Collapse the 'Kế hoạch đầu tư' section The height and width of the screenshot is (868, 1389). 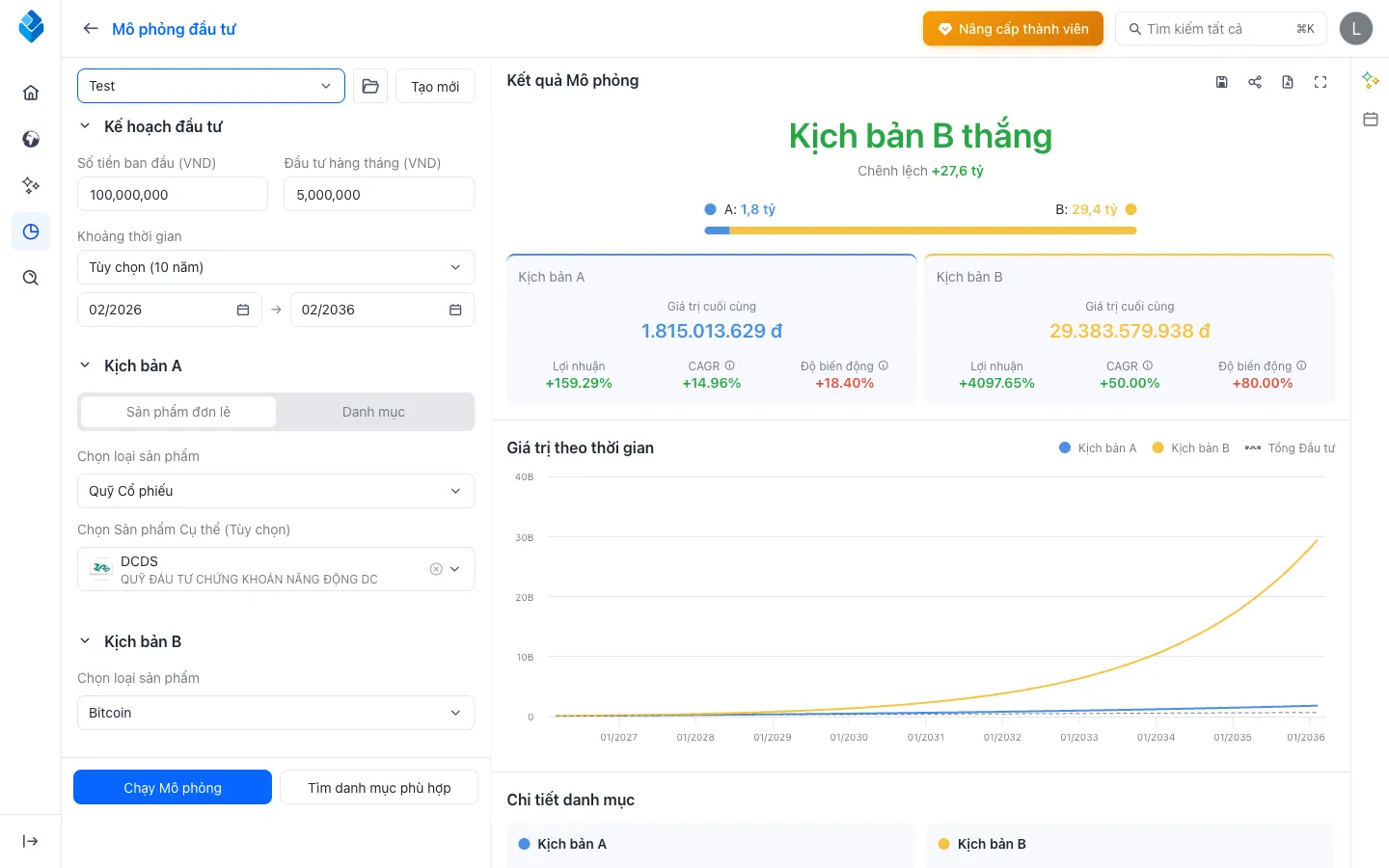84,126
